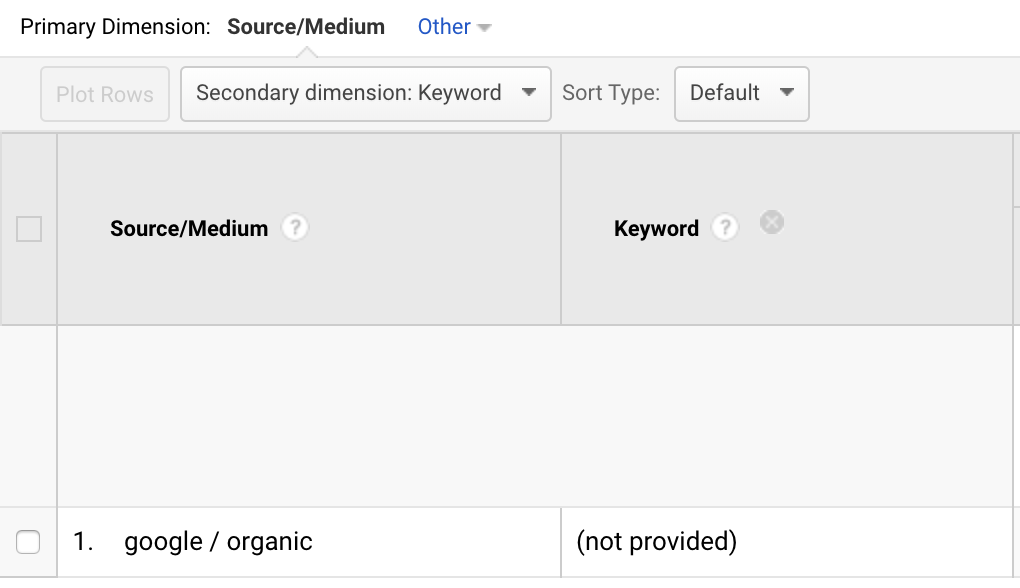Viewport: 1020px width, 588px height.
Task: Click the empty summary cell under Source/Medium
Action: [308, 415]
